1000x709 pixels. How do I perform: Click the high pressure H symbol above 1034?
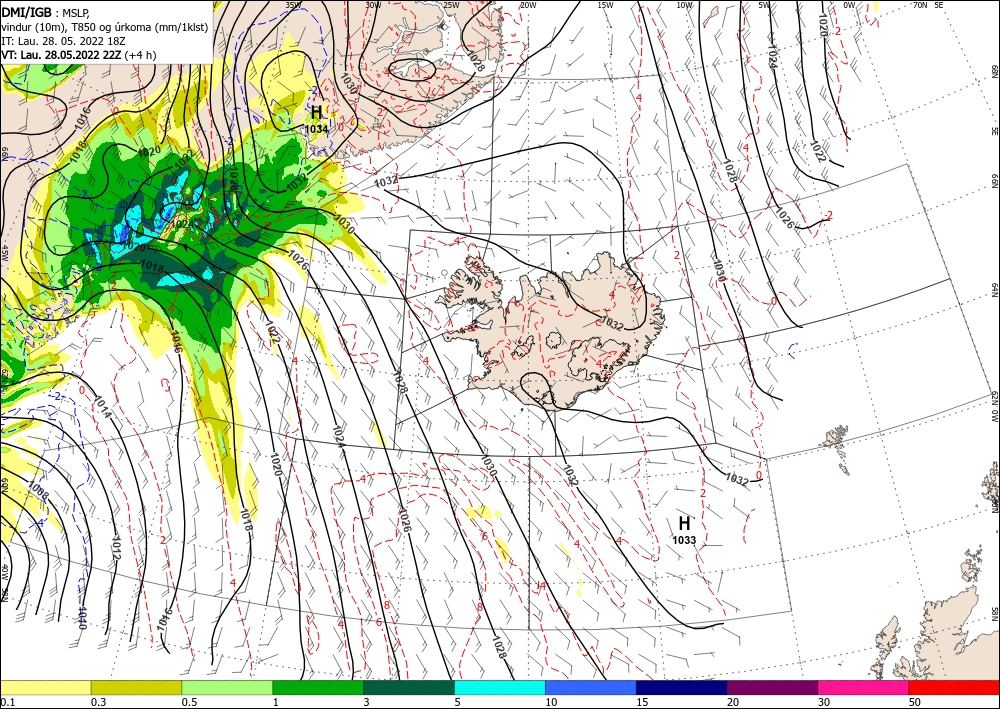(316, 112)
